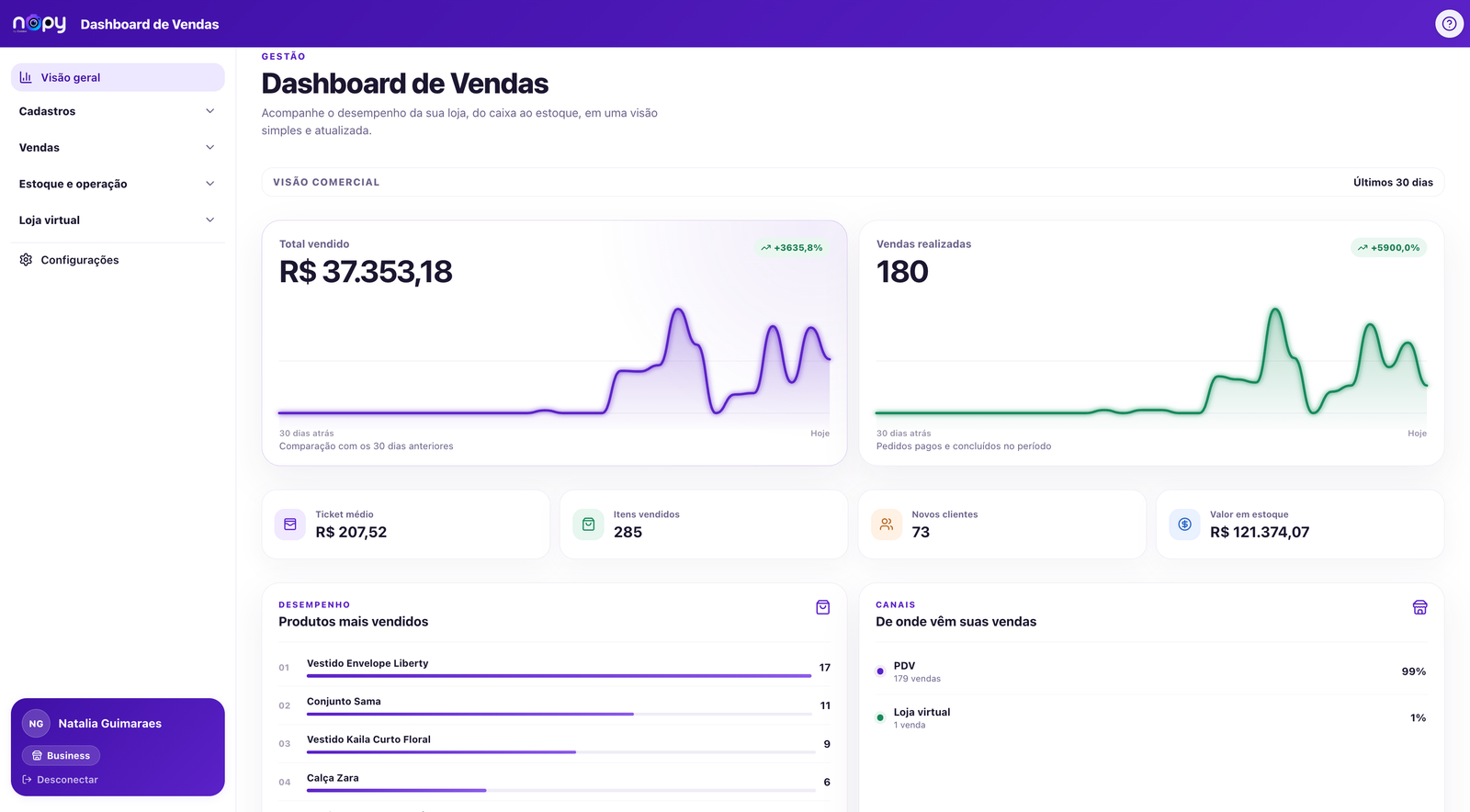1470x812 pixels.
Task: Click the NG user avatar
Action: 36,724
